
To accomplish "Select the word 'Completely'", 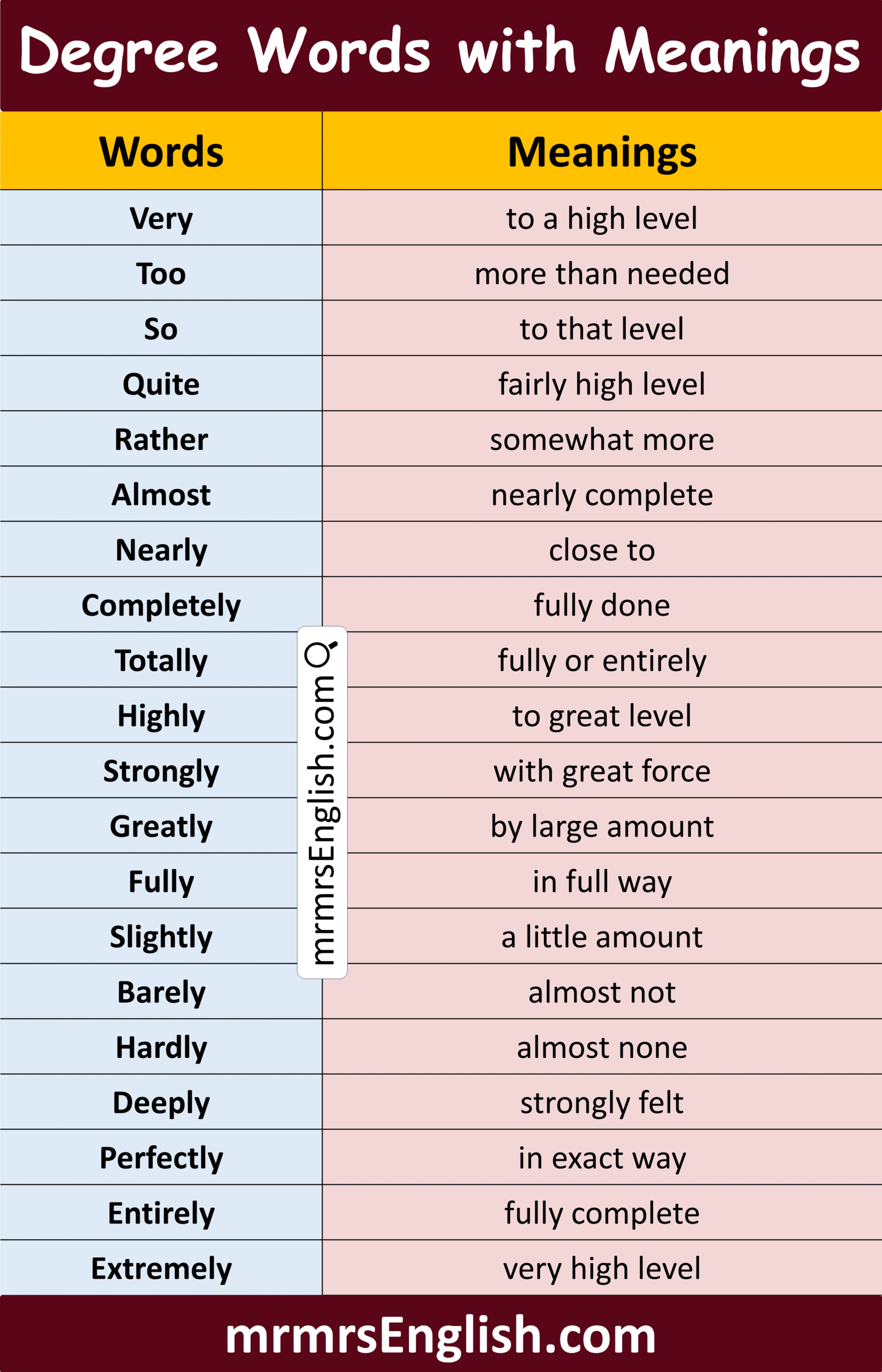I will [x=161, y=605].
